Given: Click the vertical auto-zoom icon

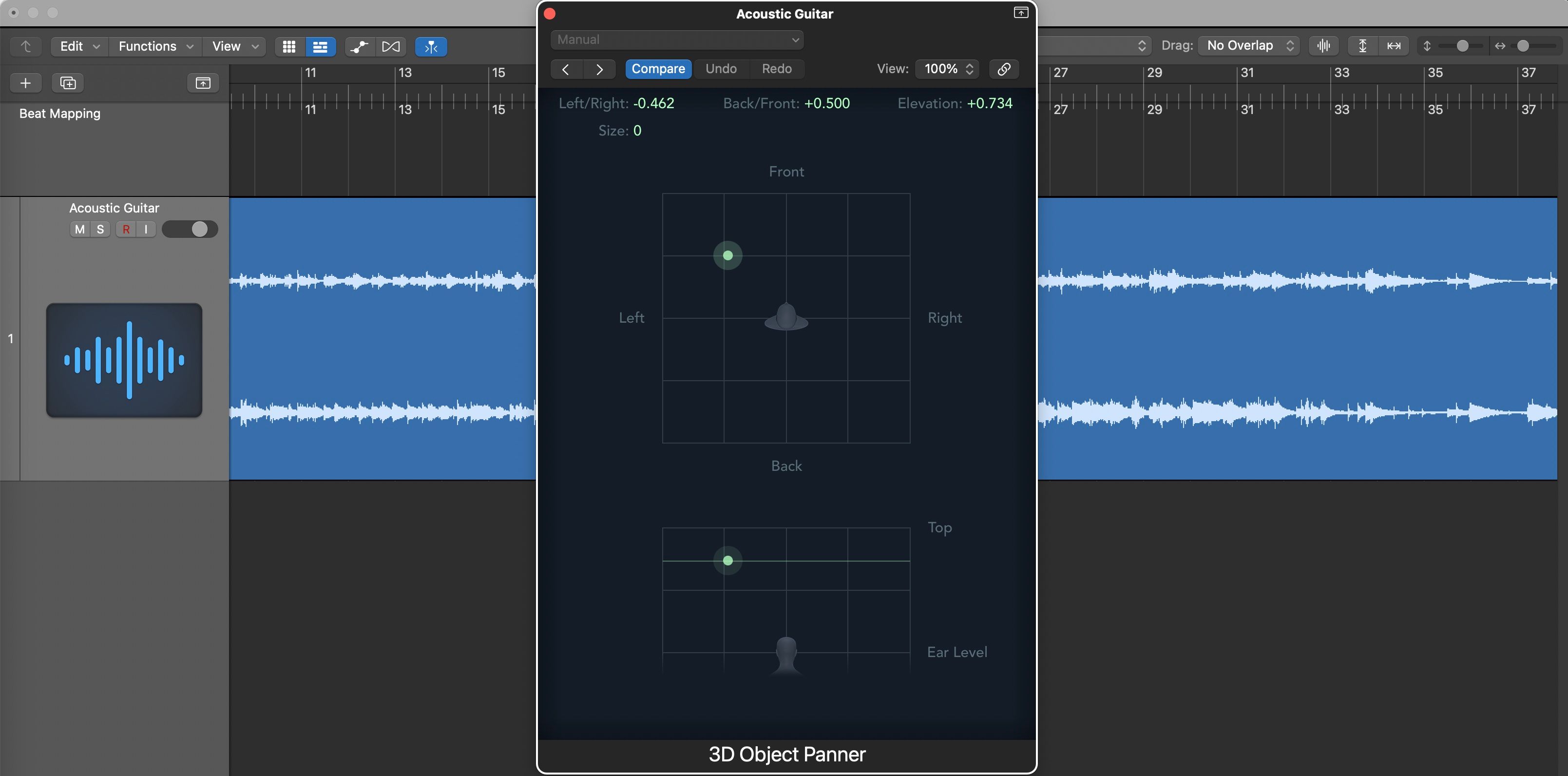Looking at the screenshot, I should 1363,46.
